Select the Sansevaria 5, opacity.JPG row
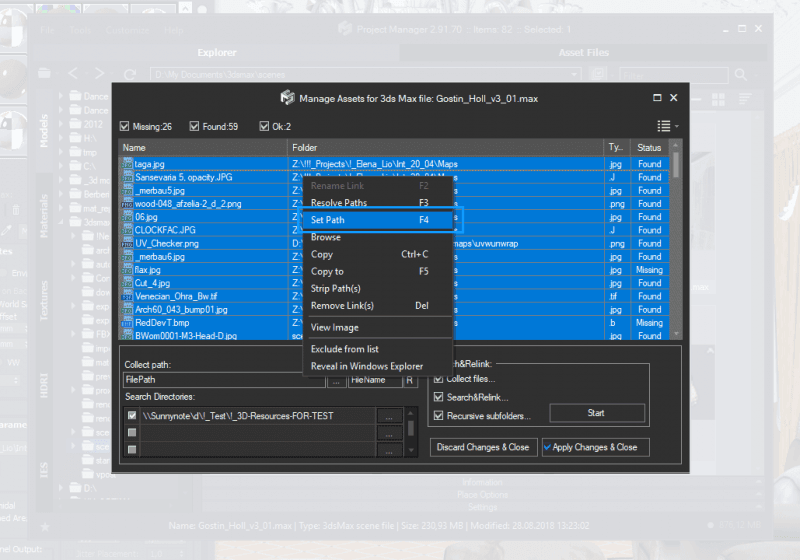Viewport: 800px width, 560px height. (x=393, y=177)
